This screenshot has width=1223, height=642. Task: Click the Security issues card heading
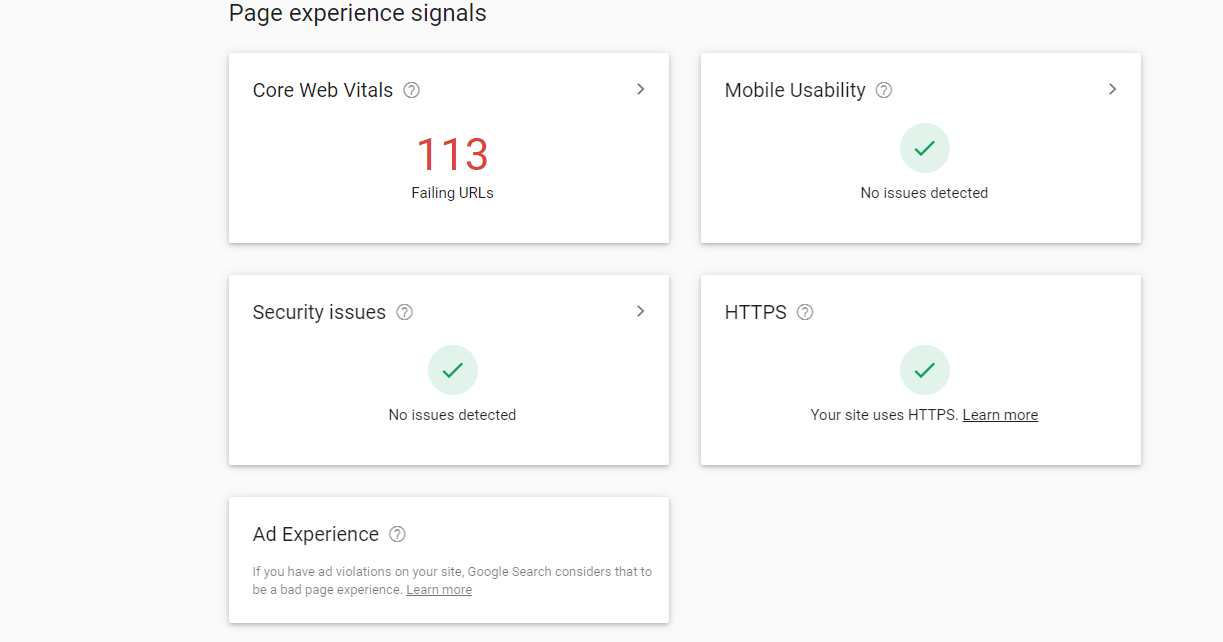[319, 312]
